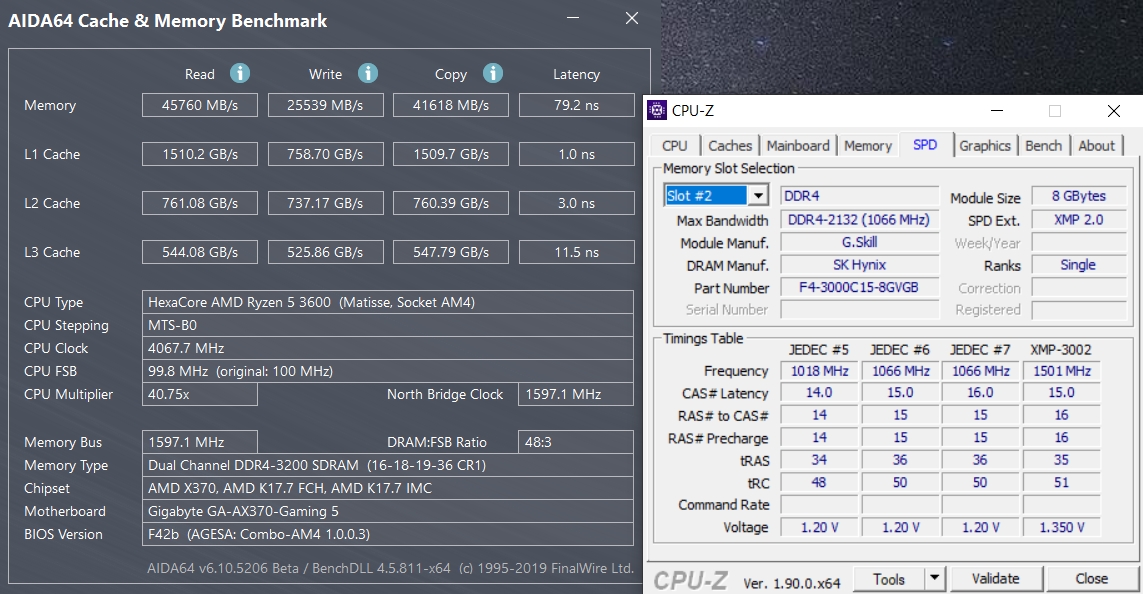Click the JEDEC #5 frequency cell 1018 MHz
1143x594 pixels.
[x=819, y=371]
